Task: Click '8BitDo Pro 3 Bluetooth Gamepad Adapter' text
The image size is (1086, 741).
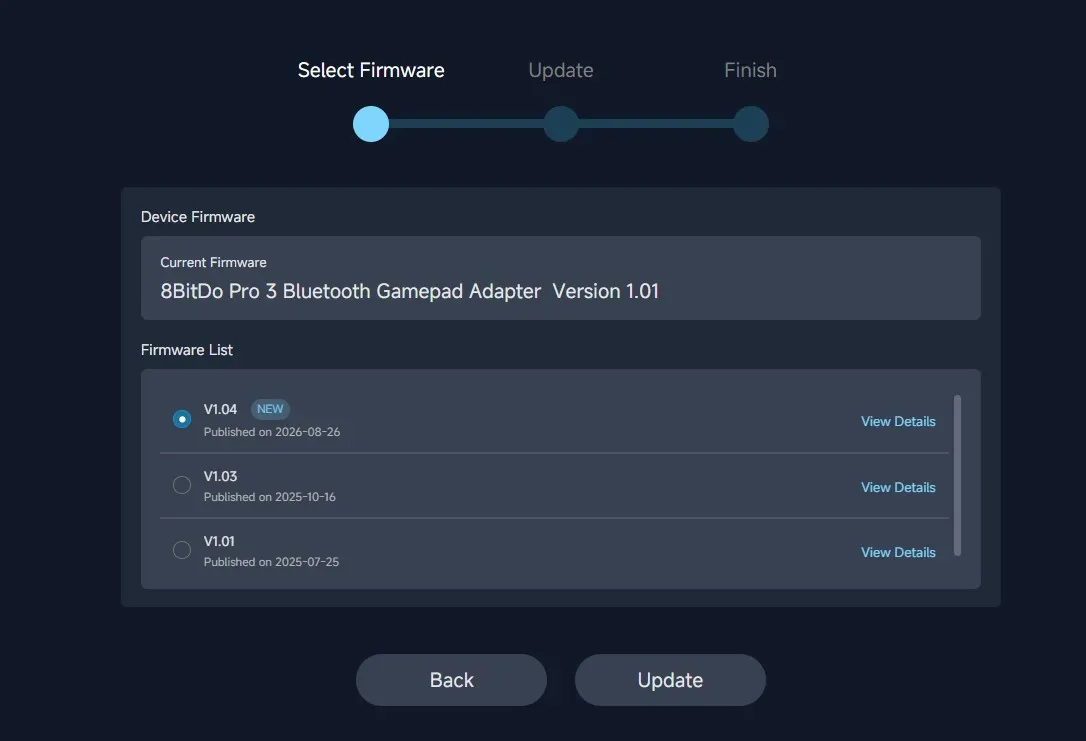Action: [350, 291]
